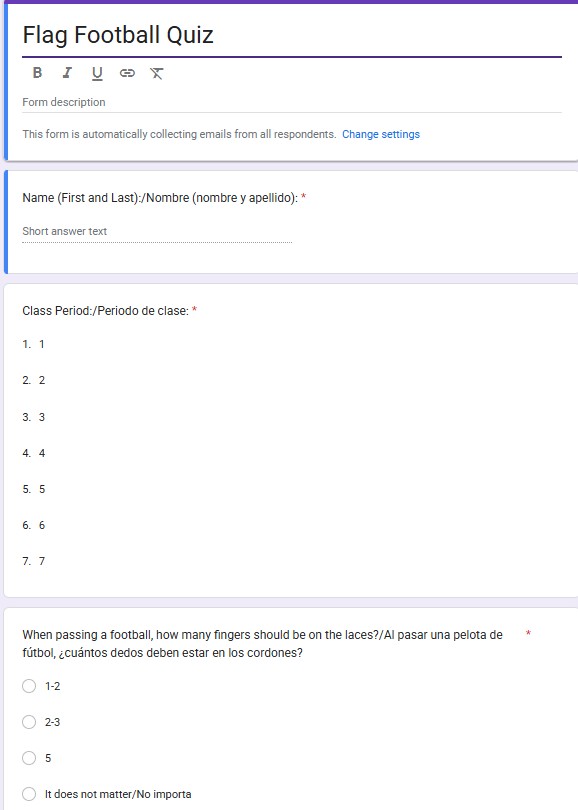Image resolution: width=578 pixels, height=810 pixels.
Task: Toggle bold formatting in the description toolbar
Action: coord(37,72)
